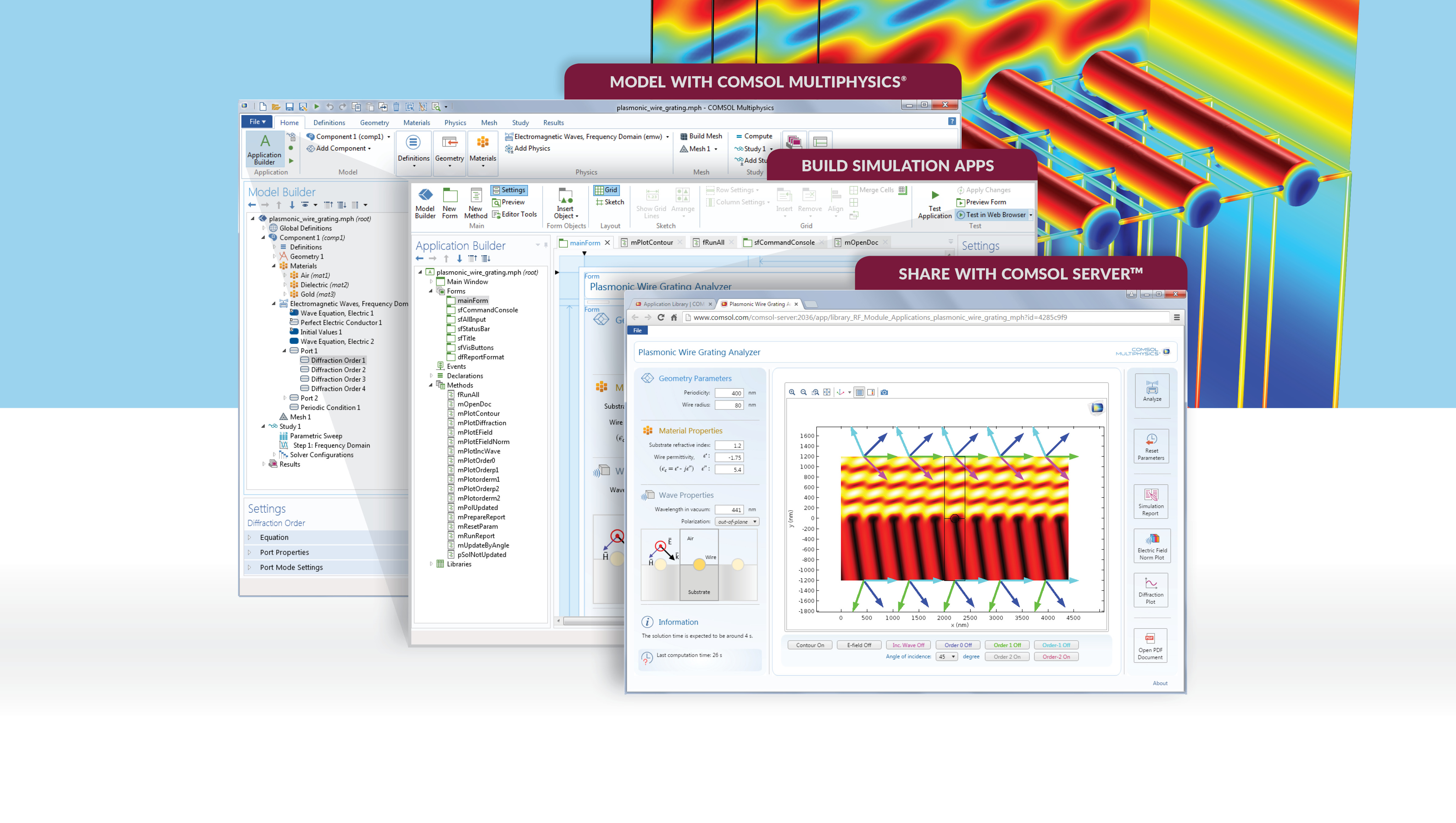Toggle Order-1 Off button
The height and width of the screenshot is (823, 1456).
[x=1056, y=645]
